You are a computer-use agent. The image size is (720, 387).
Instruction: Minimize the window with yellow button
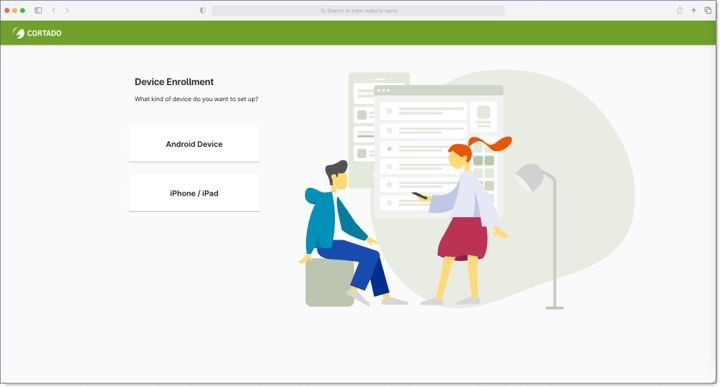point(15,10)
